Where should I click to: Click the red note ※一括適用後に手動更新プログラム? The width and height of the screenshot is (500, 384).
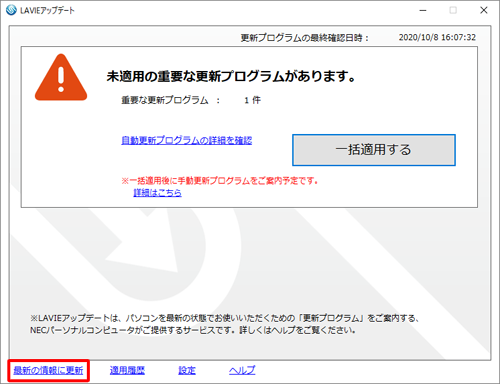pyautogui.click(x=220, y=181)
